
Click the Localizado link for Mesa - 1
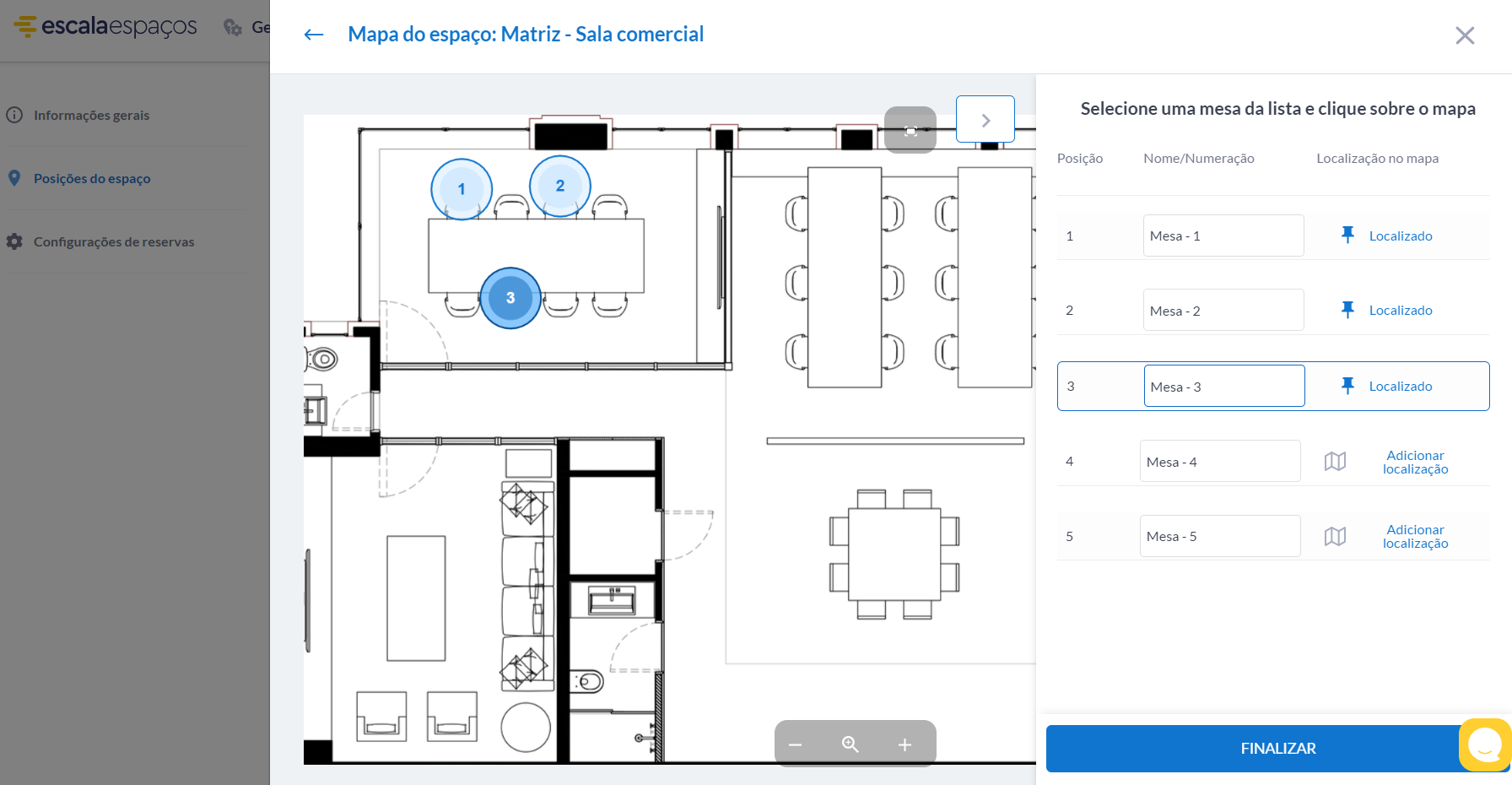[x=1401, y=235]
